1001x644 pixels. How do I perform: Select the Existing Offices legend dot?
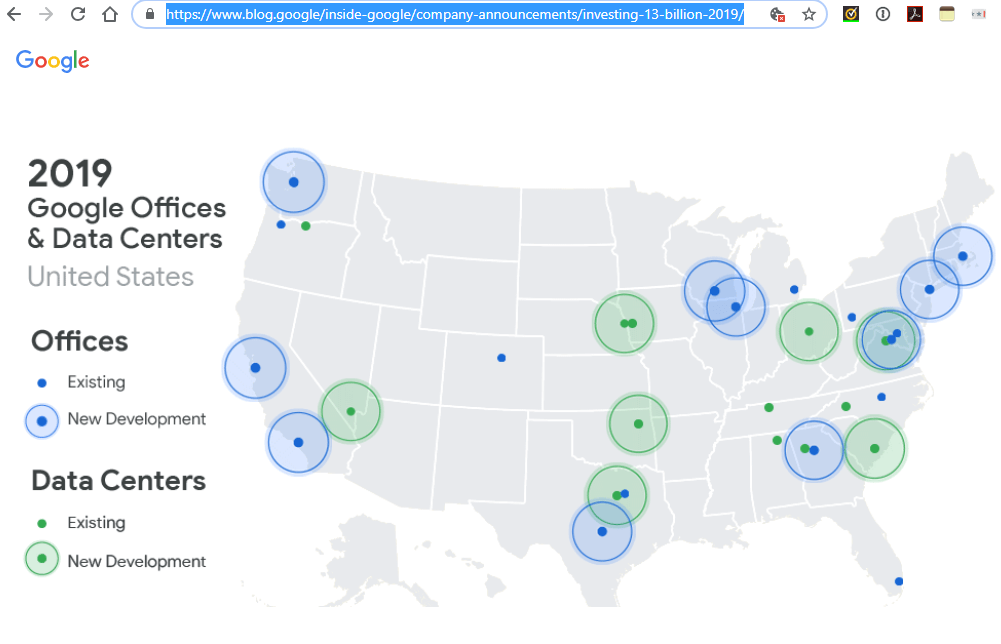point(41,382)
